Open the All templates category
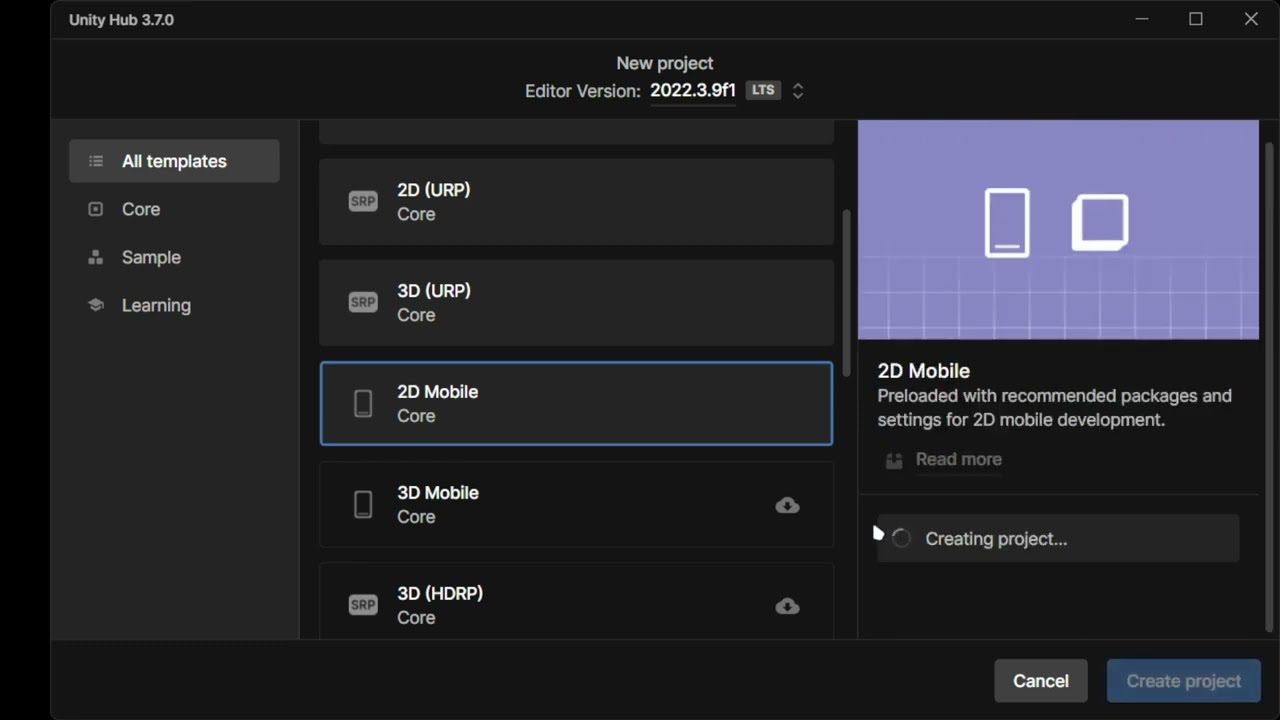The image size is (1280, 720). point(174,161)
